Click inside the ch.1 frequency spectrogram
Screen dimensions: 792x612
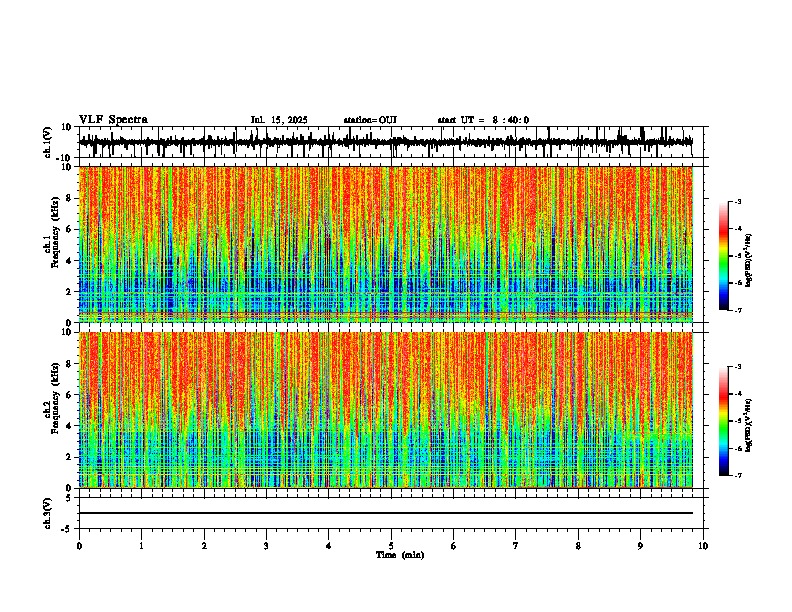(x=386, y=244)
